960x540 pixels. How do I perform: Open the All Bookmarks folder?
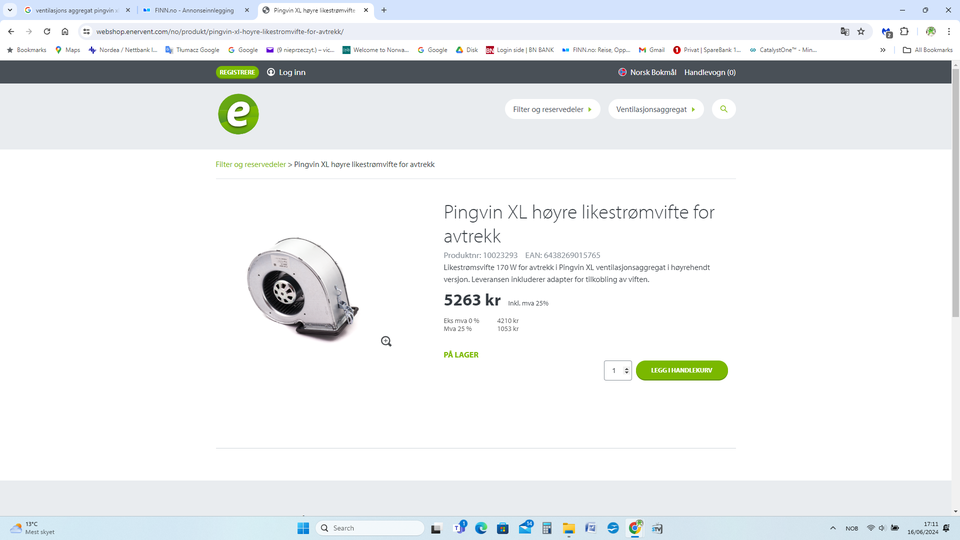[x=928, y=50]
